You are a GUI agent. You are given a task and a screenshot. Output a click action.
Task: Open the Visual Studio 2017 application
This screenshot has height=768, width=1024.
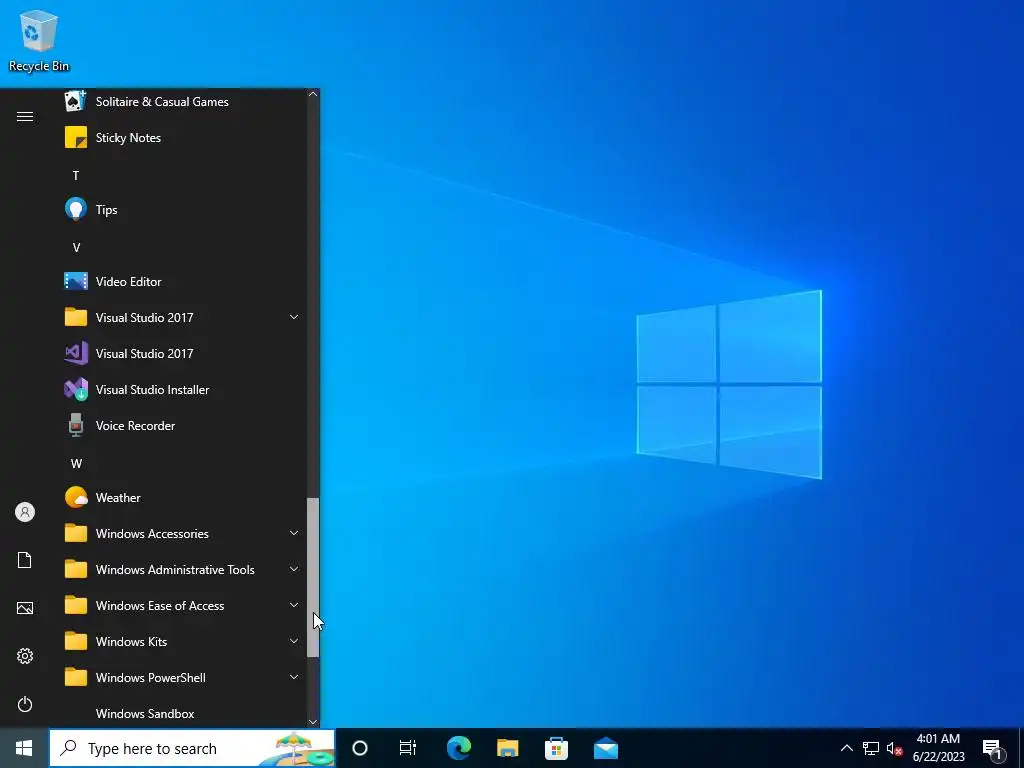(183, 353)
